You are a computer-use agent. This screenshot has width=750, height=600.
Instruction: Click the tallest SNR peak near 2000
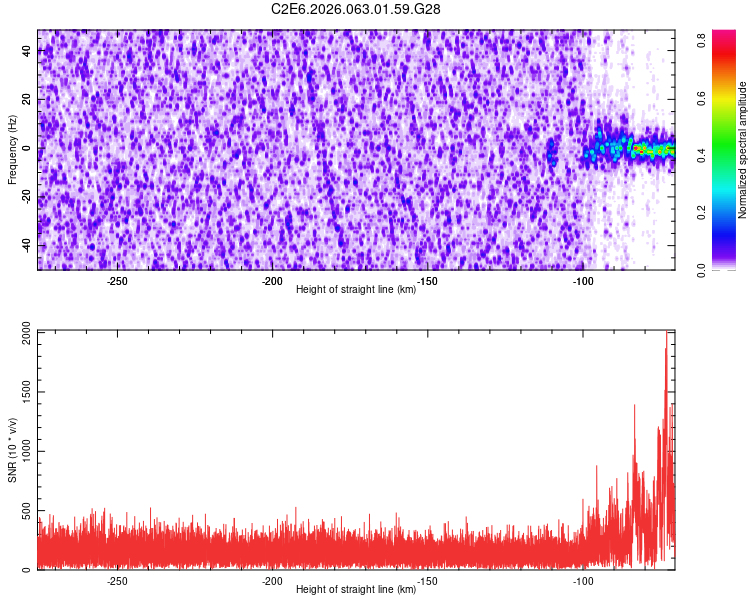coord(666,337)
